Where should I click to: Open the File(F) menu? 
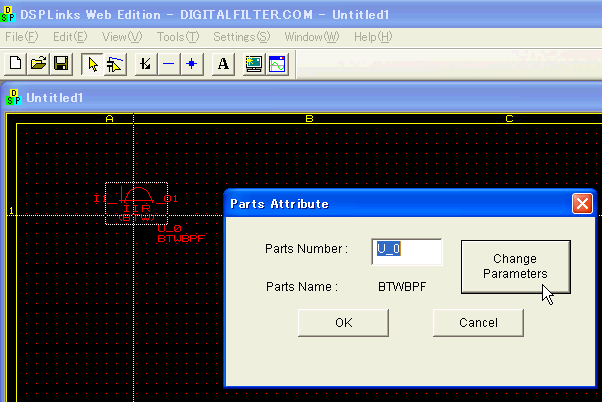point(22,37)
